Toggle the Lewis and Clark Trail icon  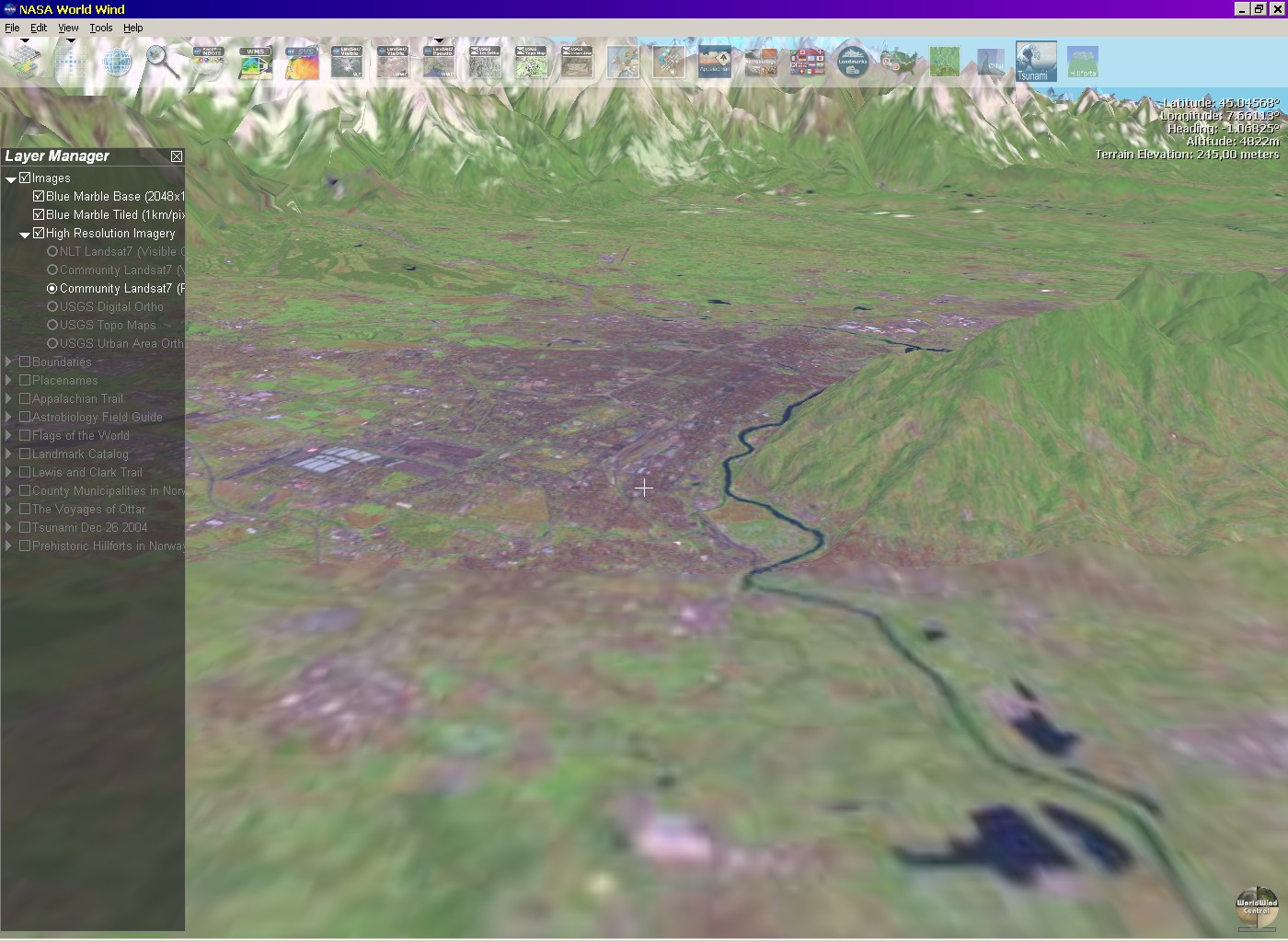click(x=899, y=62)
